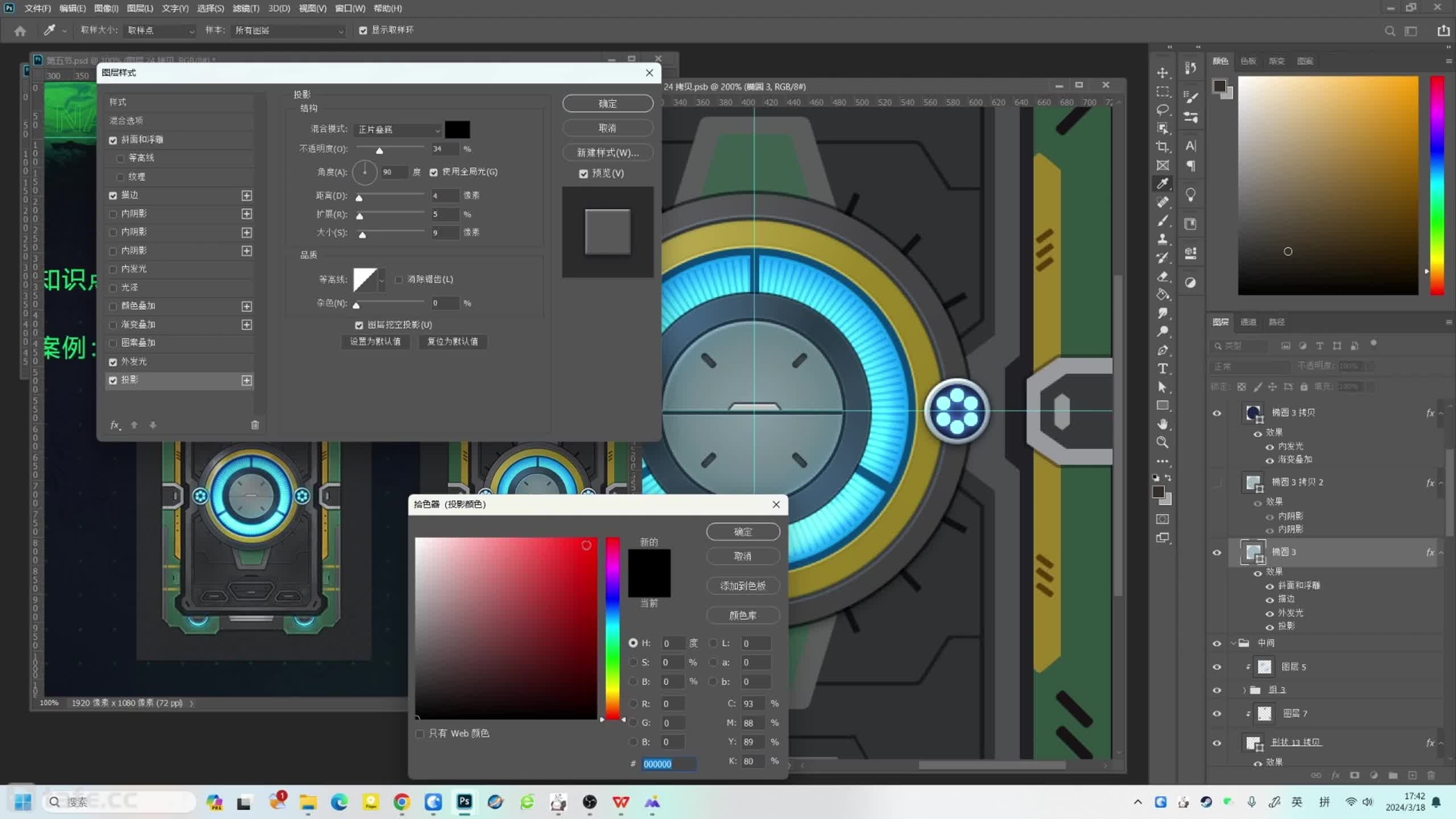Select the Zoom tool in the toolbar

[x=1163, y=442]
